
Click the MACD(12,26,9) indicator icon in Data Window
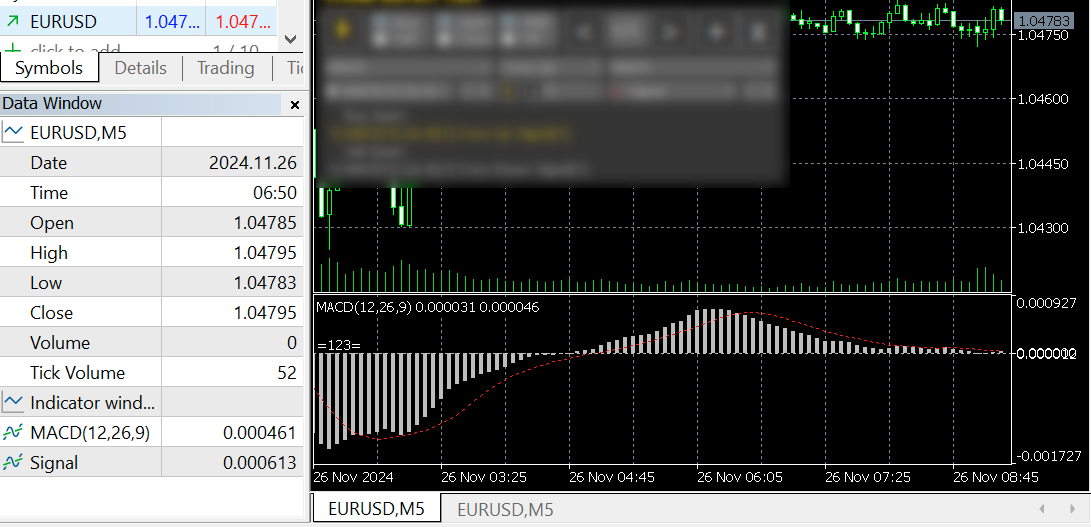(x=13, y=433)
